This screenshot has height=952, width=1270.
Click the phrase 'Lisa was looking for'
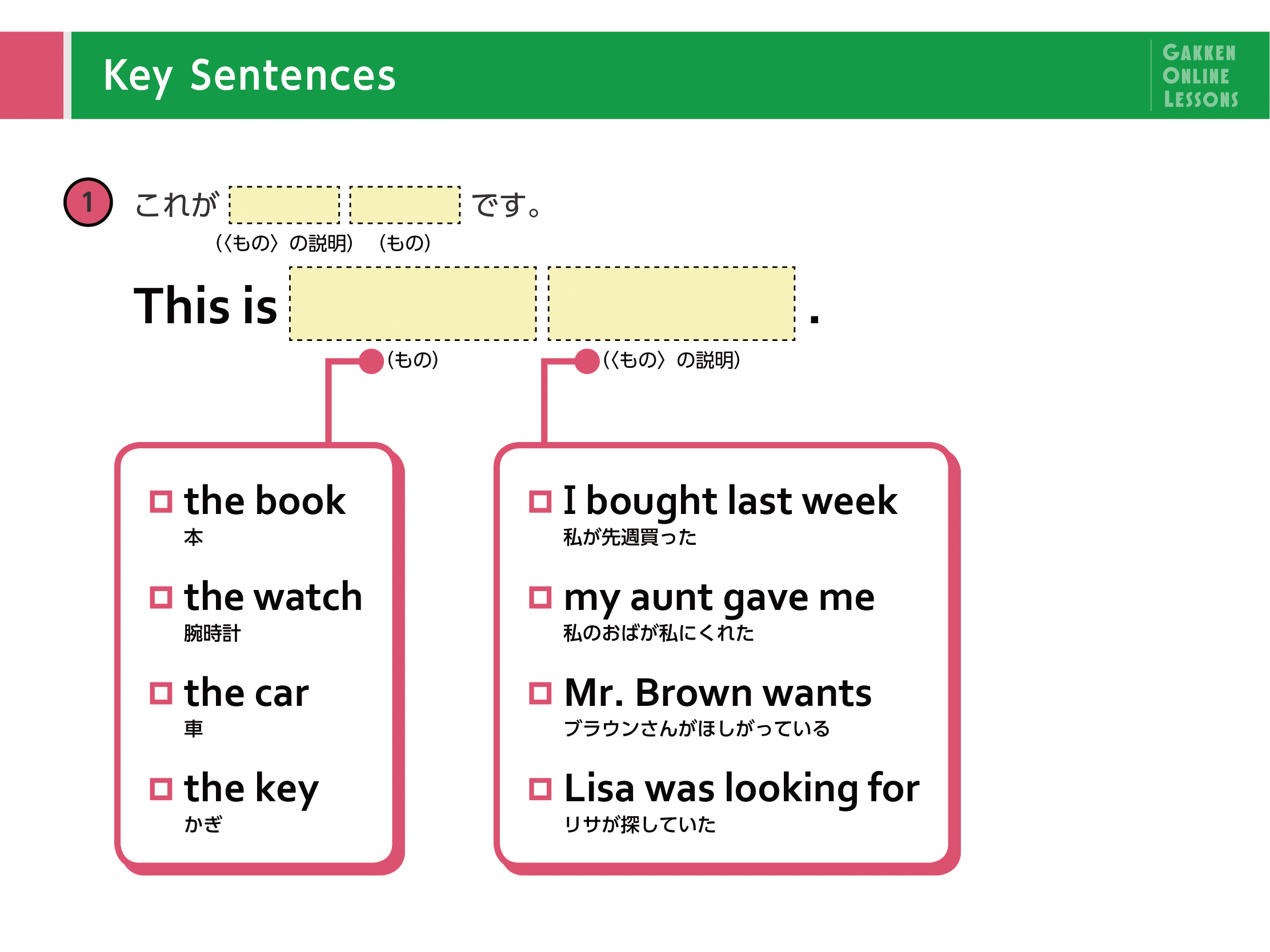pyautogui.click(x=742, y=788)
